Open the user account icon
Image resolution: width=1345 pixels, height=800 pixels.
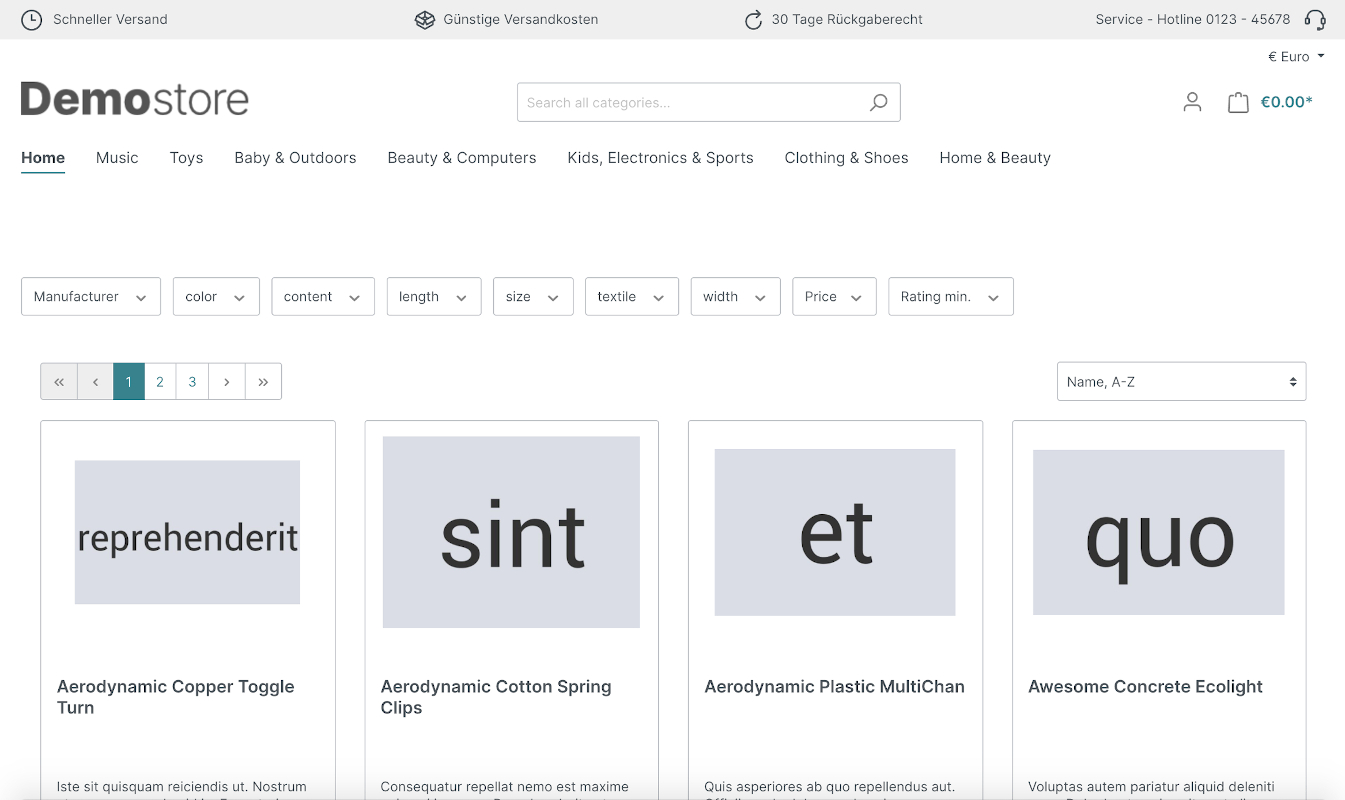[x=1192, y=102]
